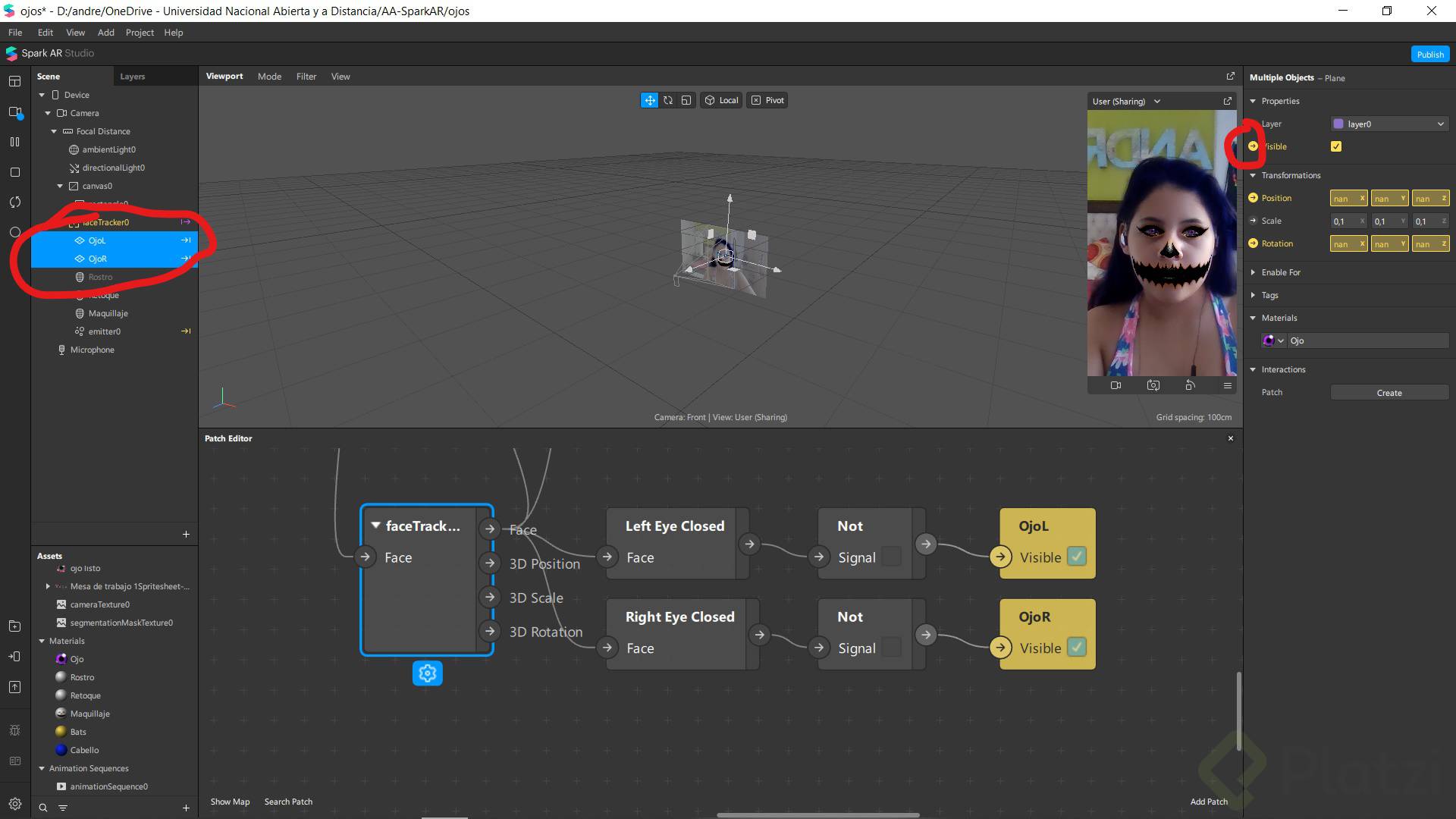This screenshot has width=1456, height=819.
Task: Restart the simulator from left sidebar
Action: (14, 202)
